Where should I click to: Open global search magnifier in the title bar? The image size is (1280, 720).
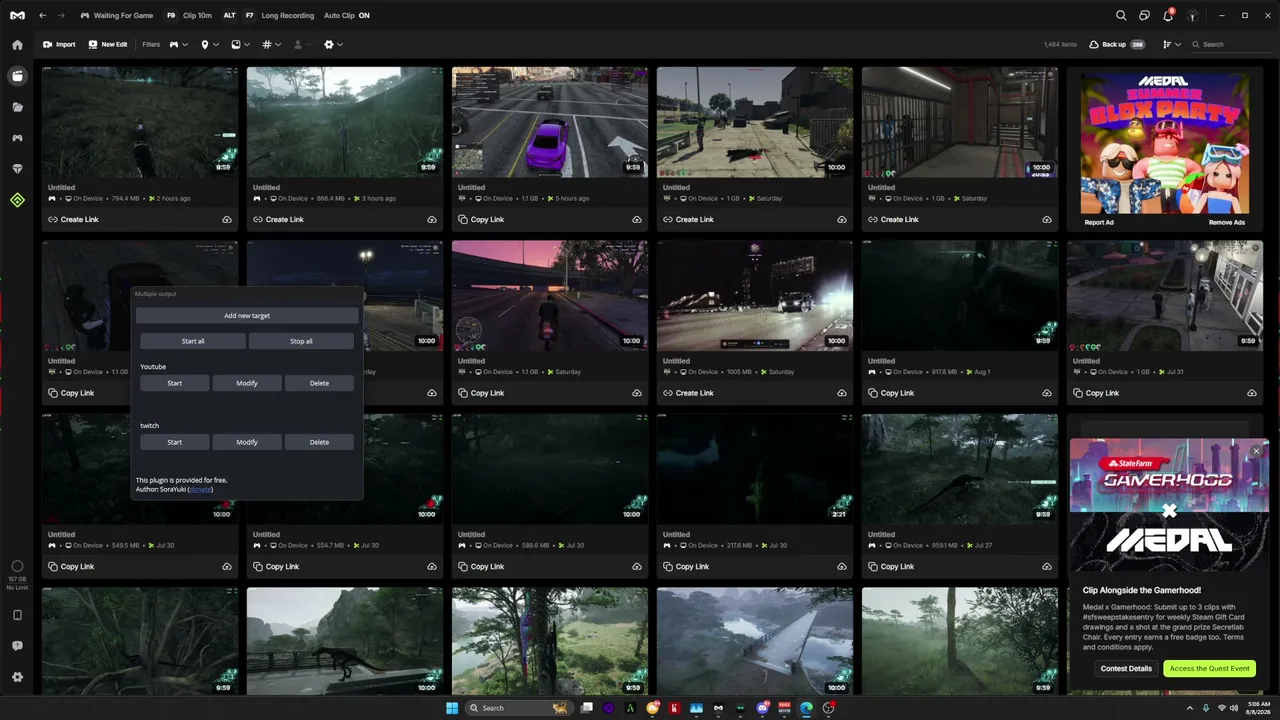pyautogui.click(x=1121, y=15)
